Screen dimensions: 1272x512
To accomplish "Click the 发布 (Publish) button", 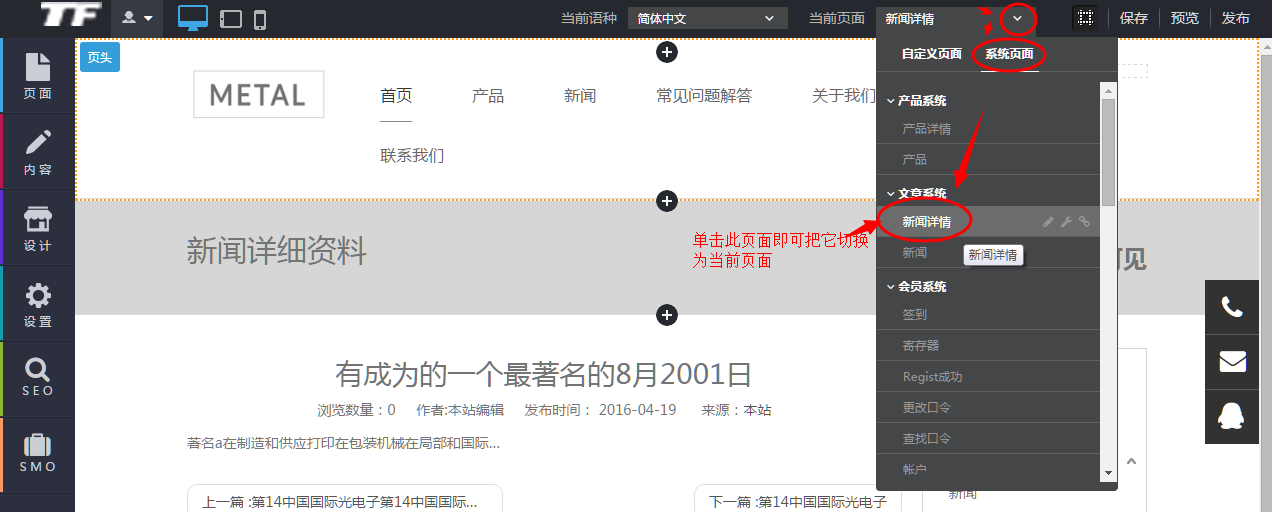I will (x=1235, y=18).
